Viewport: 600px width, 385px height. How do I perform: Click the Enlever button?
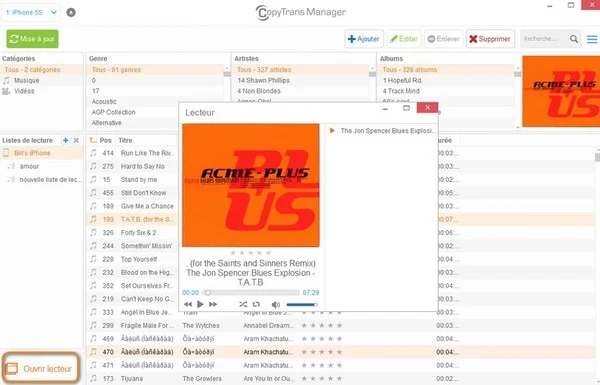click(x=443, y=39)
